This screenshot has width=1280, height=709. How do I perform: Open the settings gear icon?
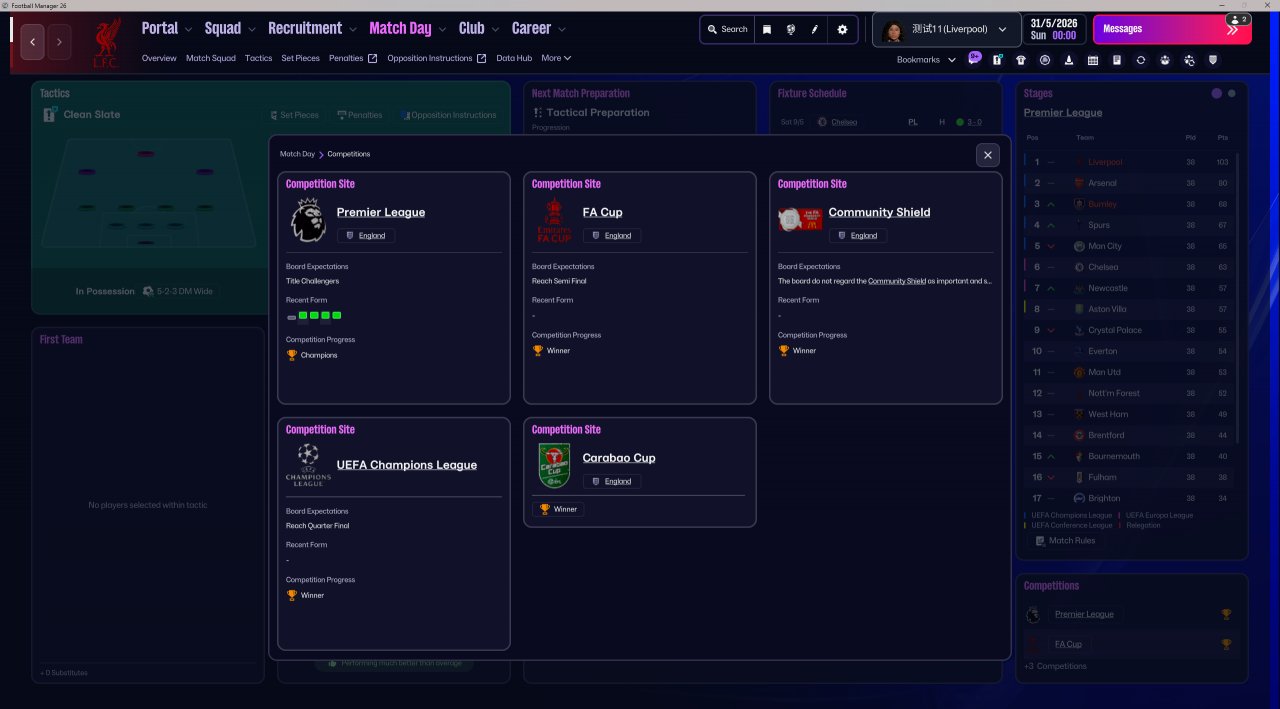(x=842, y=30)
